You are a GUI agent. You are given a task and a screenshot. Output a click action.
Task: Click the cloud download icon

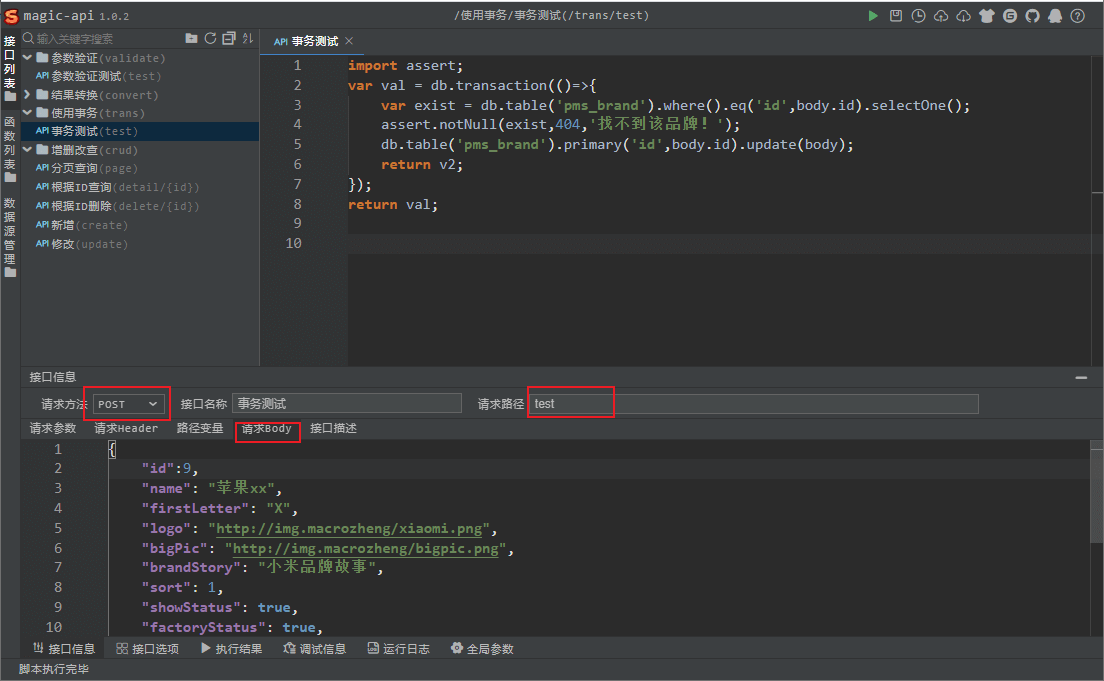click(x=963, y=15)
